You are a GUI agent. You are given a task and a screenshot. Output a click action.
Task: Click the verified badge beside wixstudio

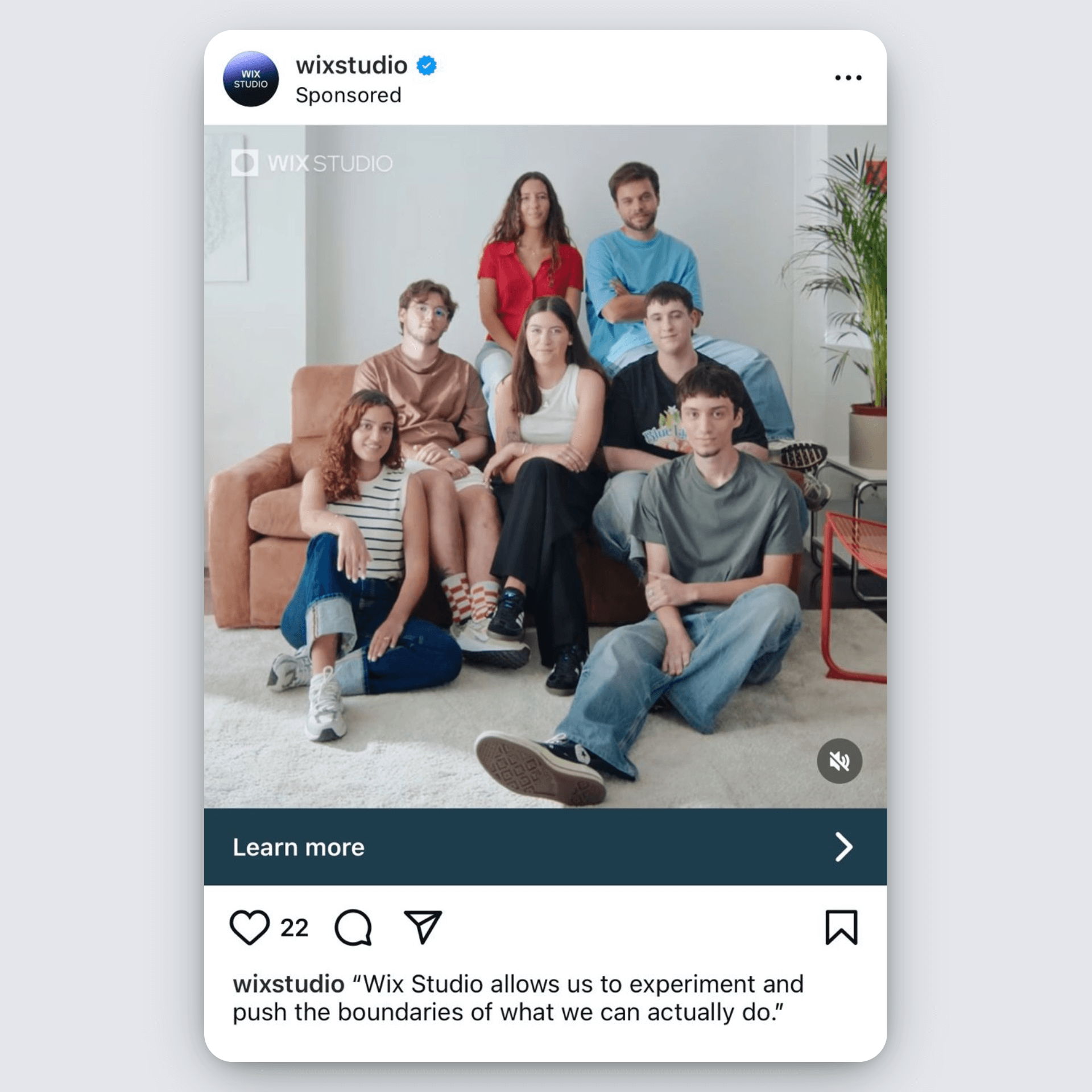tap(427, 65)
